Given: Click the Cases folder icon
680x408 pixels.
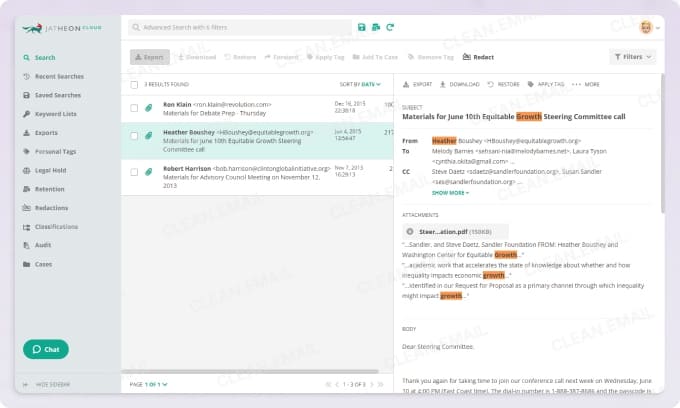Looking at the screenshot, I should click(26, 264).
